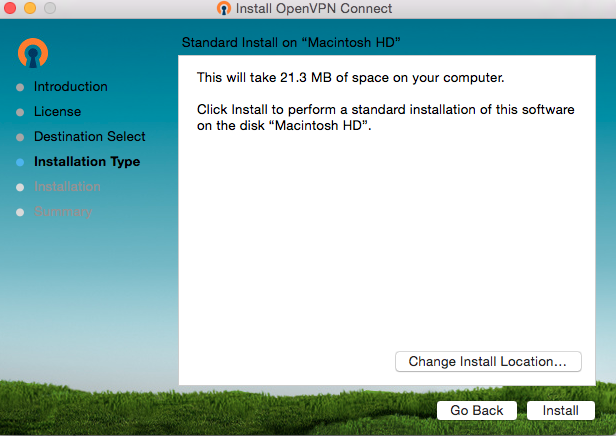616x436 pixels.
Task: Click the Install button
Action: [560, 410]
